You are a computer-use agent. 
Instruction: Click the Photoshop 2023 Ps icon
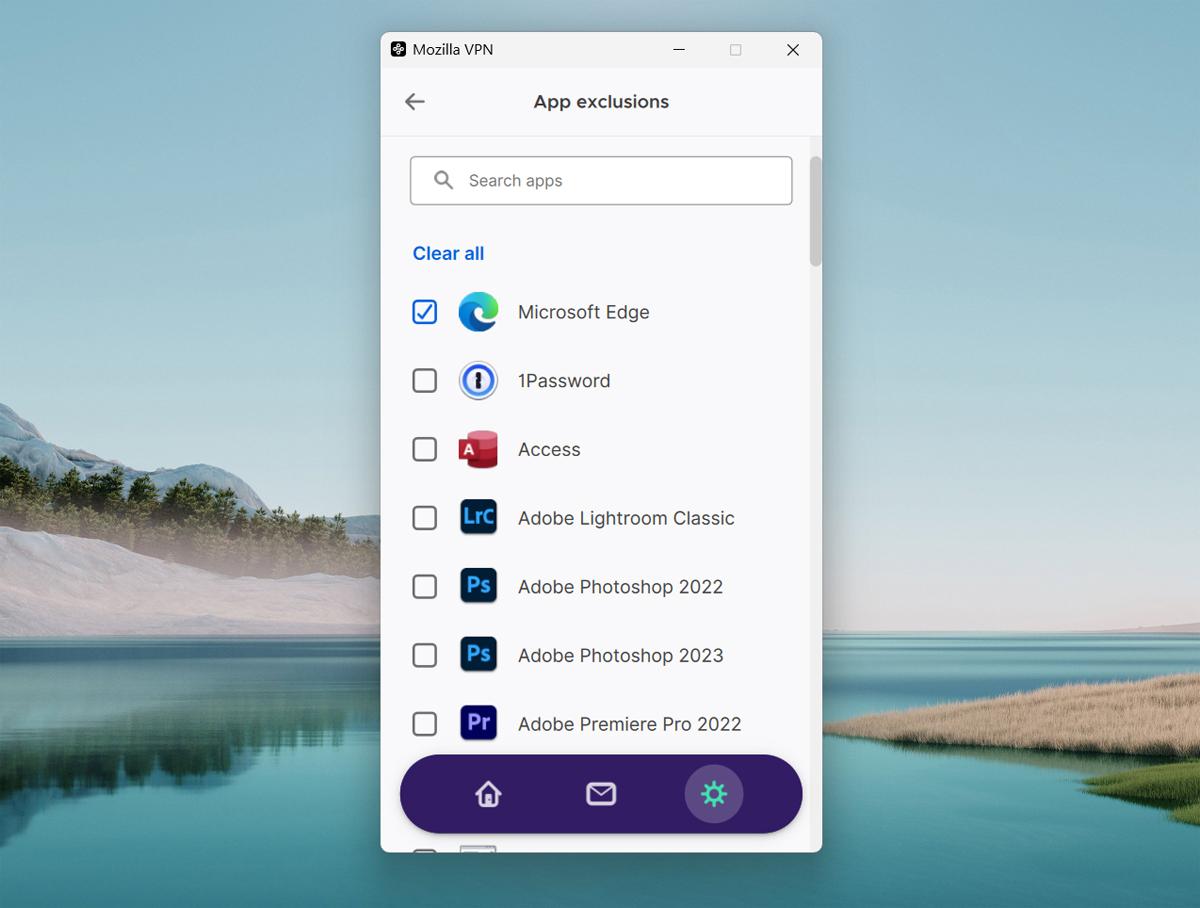coord(478,655)
